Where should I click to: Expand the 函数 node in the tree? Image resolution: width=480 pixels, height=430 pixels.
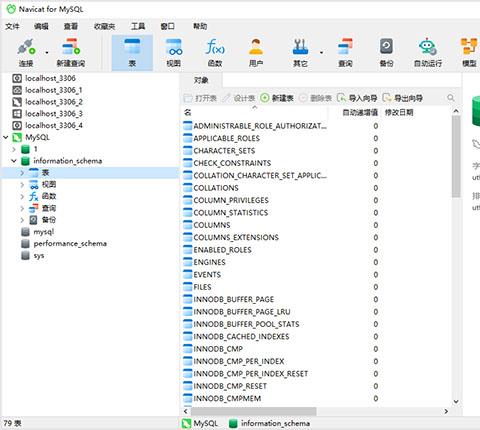tap(22, 196)
